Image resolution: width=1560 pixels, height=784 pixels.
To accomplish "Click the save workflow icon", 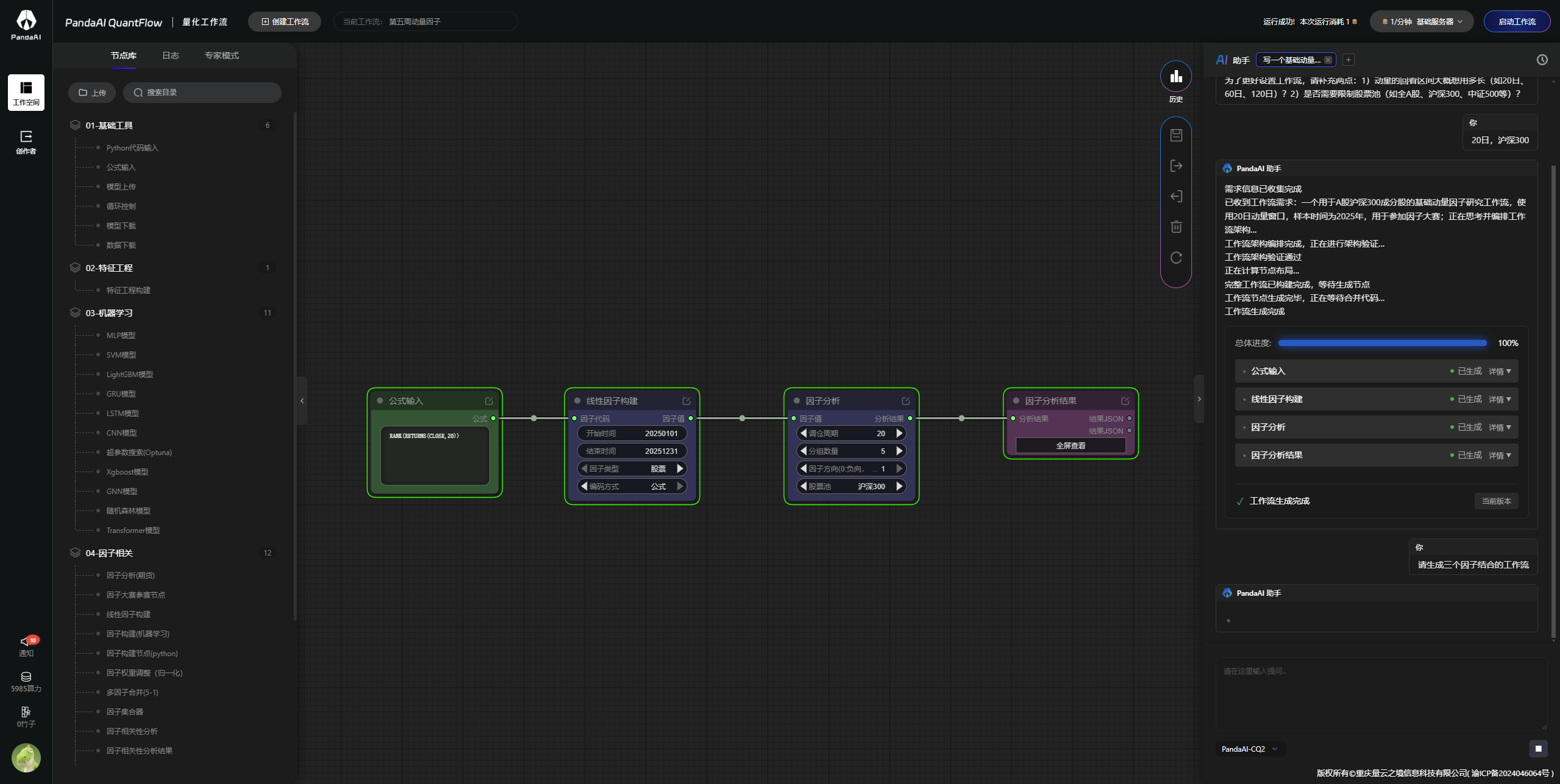I will click(x=1176, y=135).
